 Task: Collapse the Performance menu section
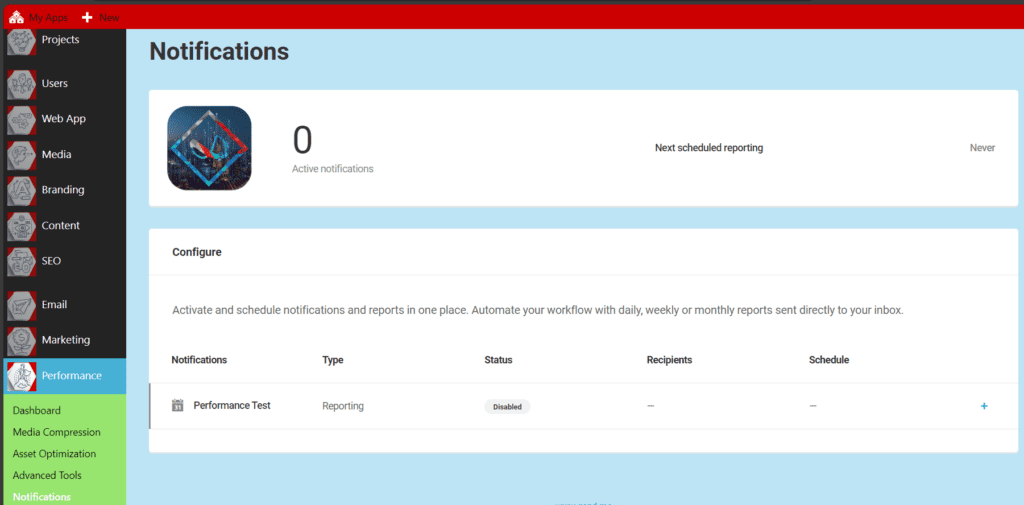point(70,376)
